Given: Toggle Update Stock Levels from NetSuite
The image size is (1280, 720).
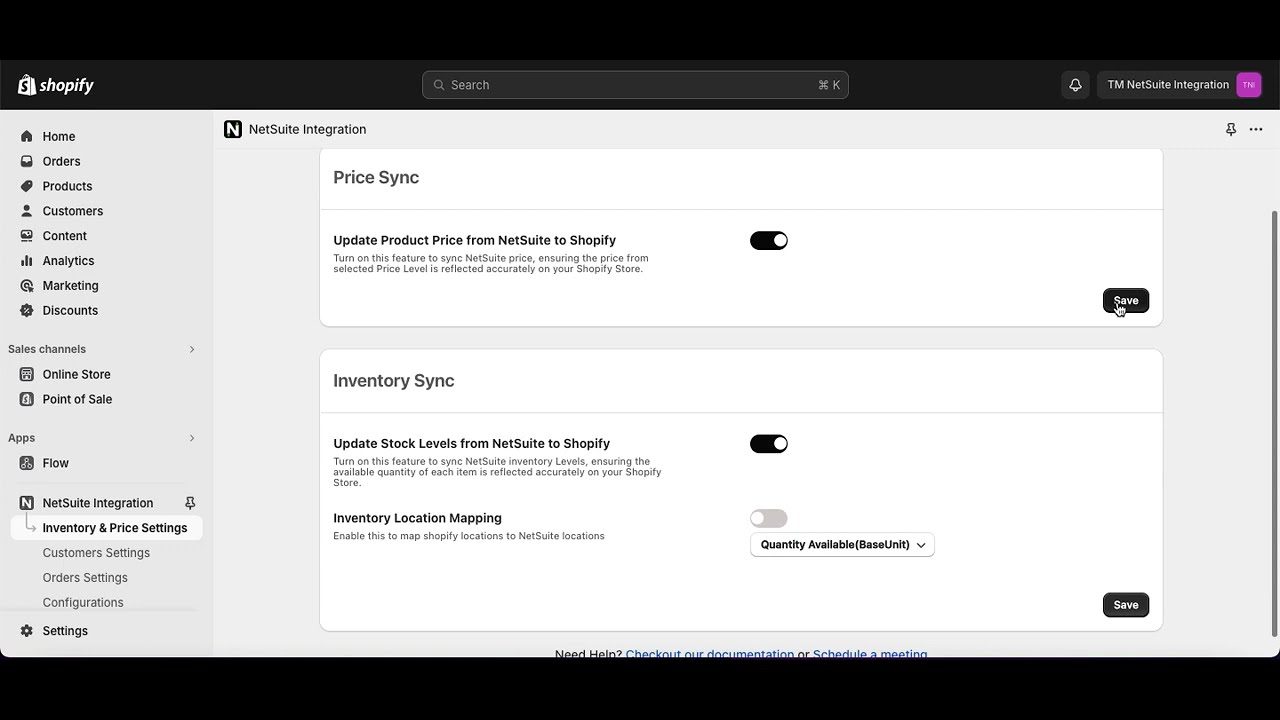Looking at the screenshot, I should (769, 444).
